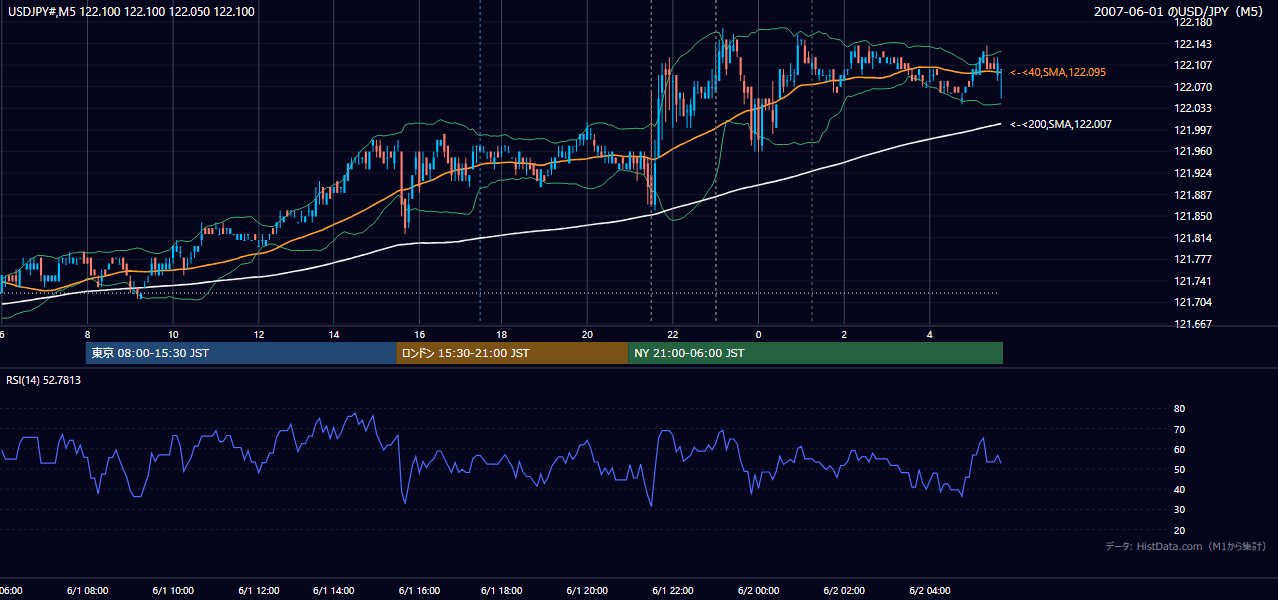The width and height of the screenshot is (1278, 600).
Task: Click price axis value 121.777
Action: (x=1193, y=259)
